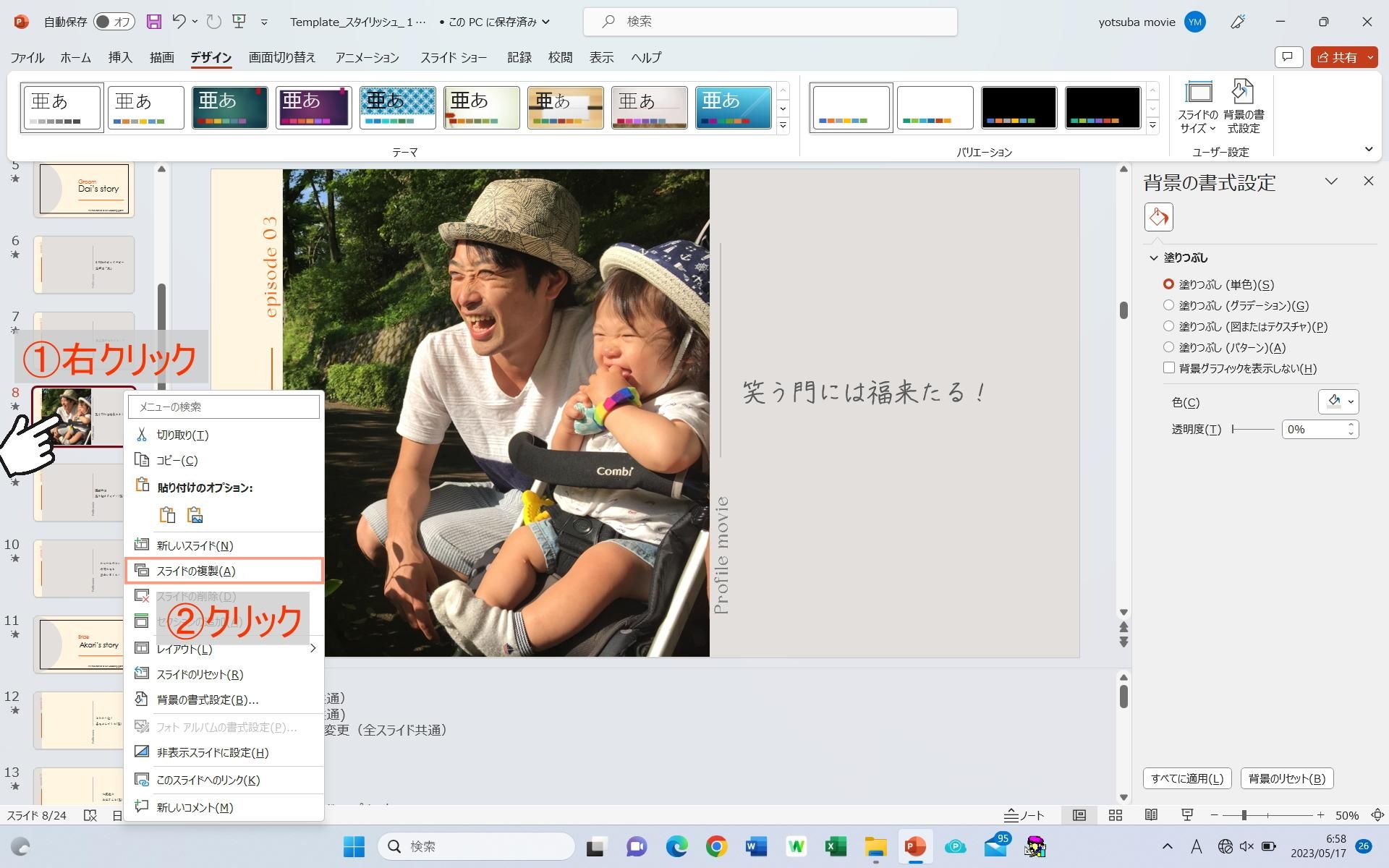
Task: Open File Explorer from the taskbar
Action: click(875, 846)
